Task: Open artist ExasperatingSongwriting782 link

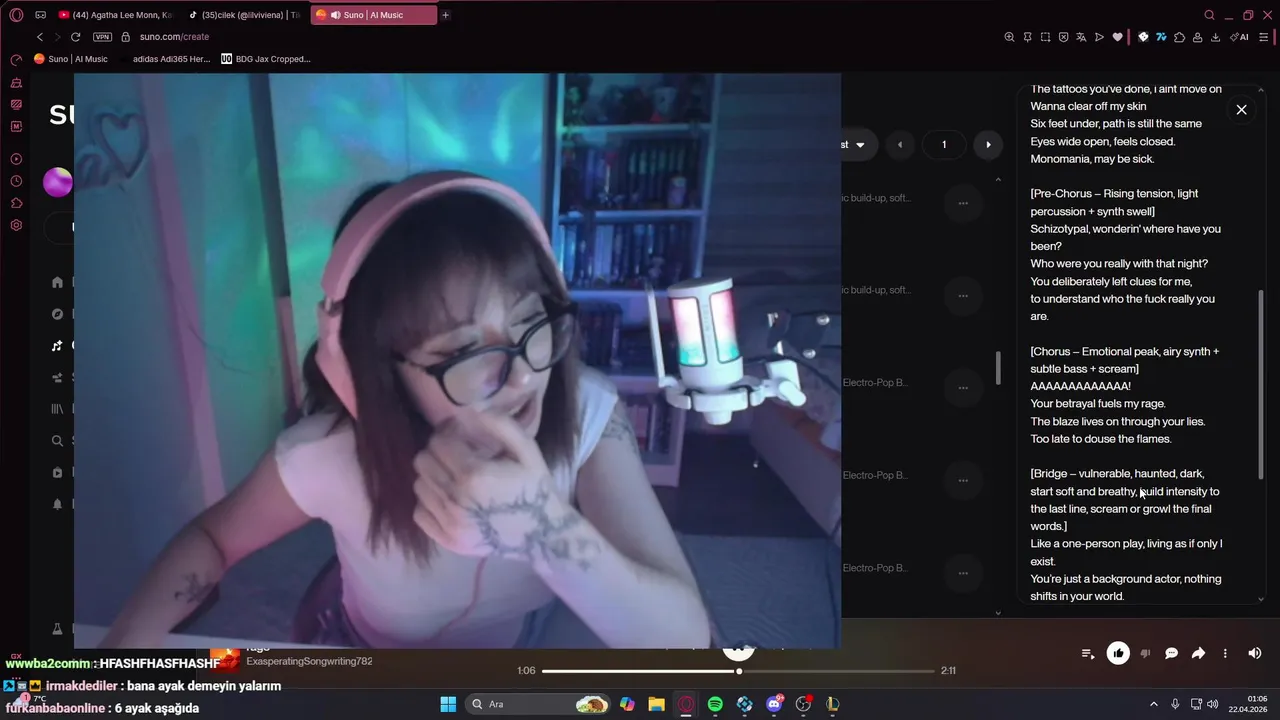Action: click(x=309, y=662)
